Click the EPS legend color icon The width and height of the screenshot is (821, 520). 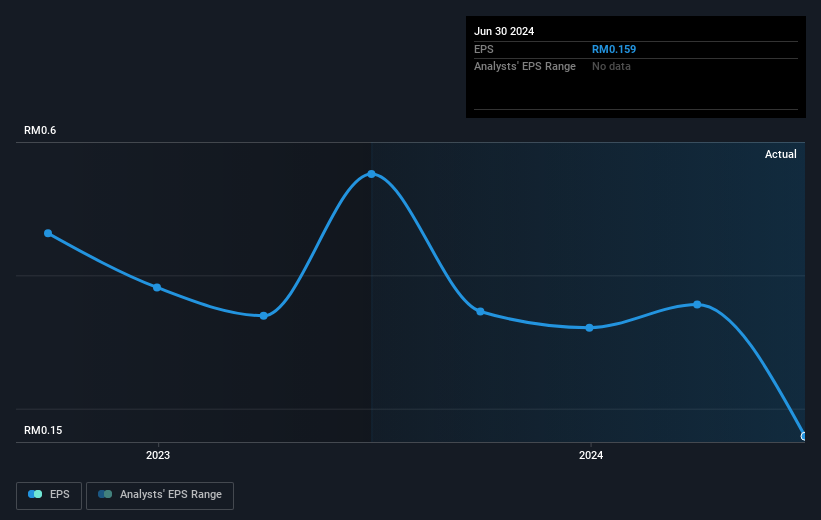coord(35,494)
